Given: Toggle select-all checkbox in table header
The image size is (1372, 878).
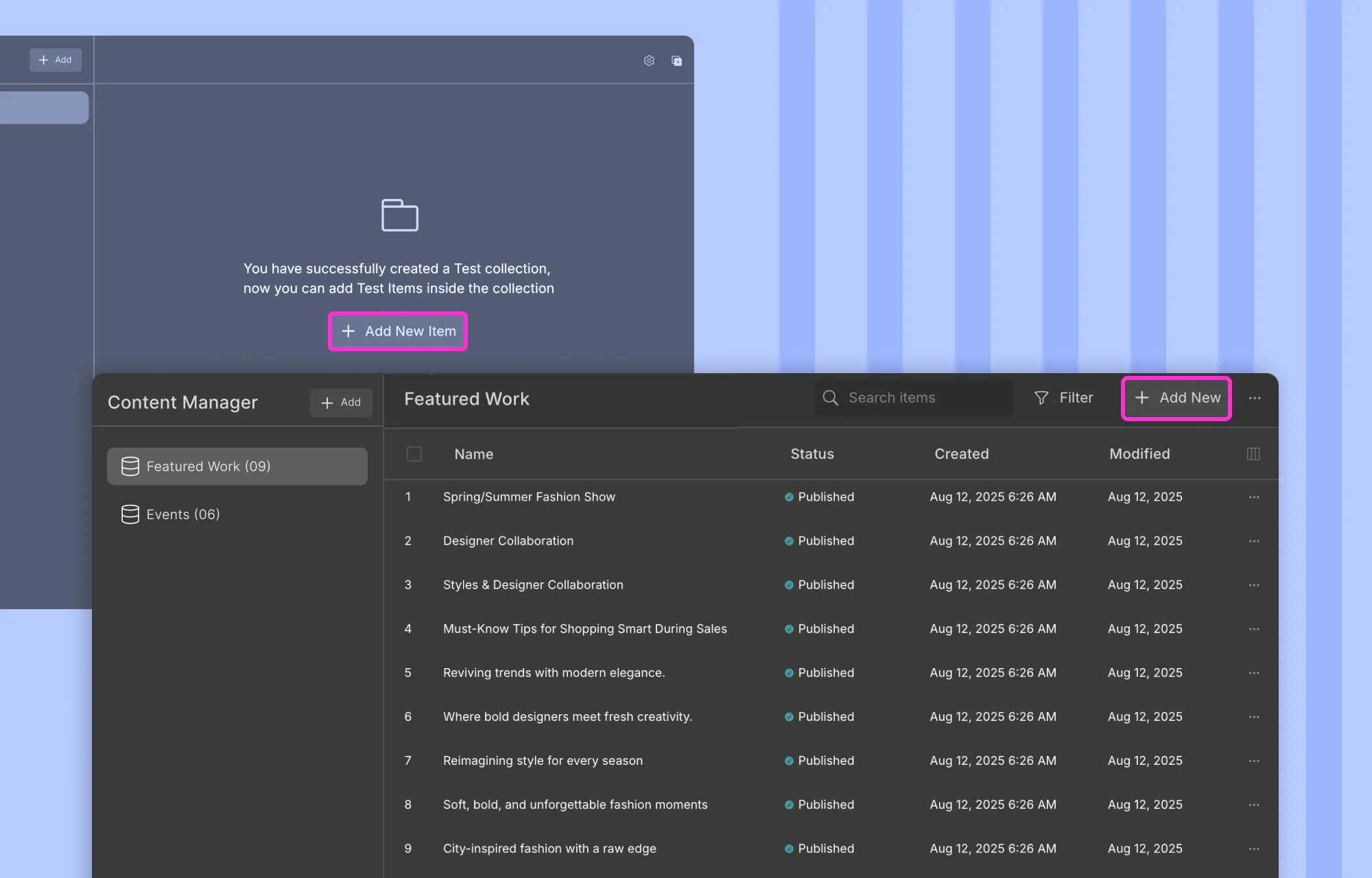Looking at the screenshot, I should pyautogui.click(x=414, y=454).
